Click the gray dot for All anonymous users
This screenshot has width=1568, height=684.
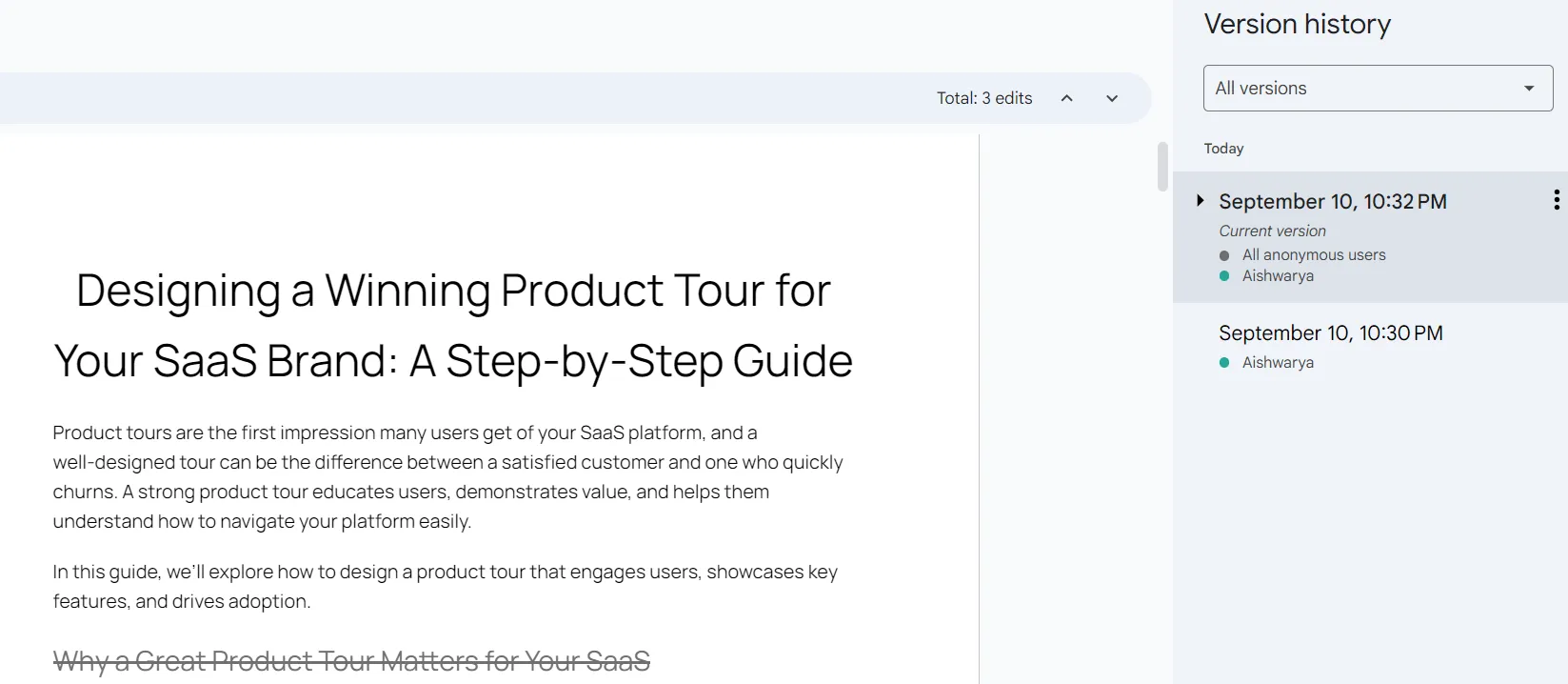pyautogui.click(x=1224, y=255)
